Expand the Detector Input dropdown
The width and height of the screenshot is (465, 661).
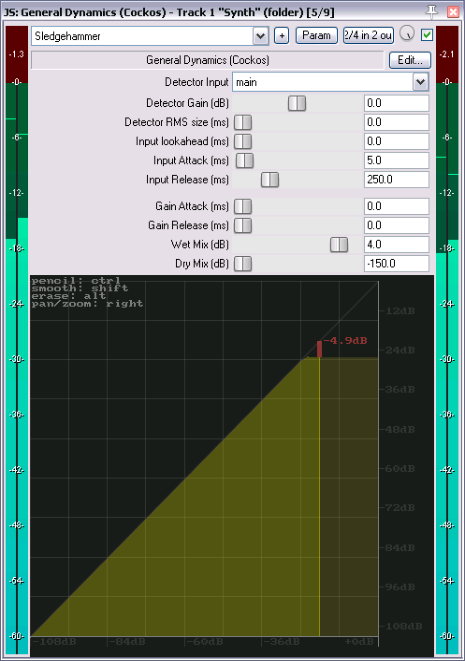point(420,82)
